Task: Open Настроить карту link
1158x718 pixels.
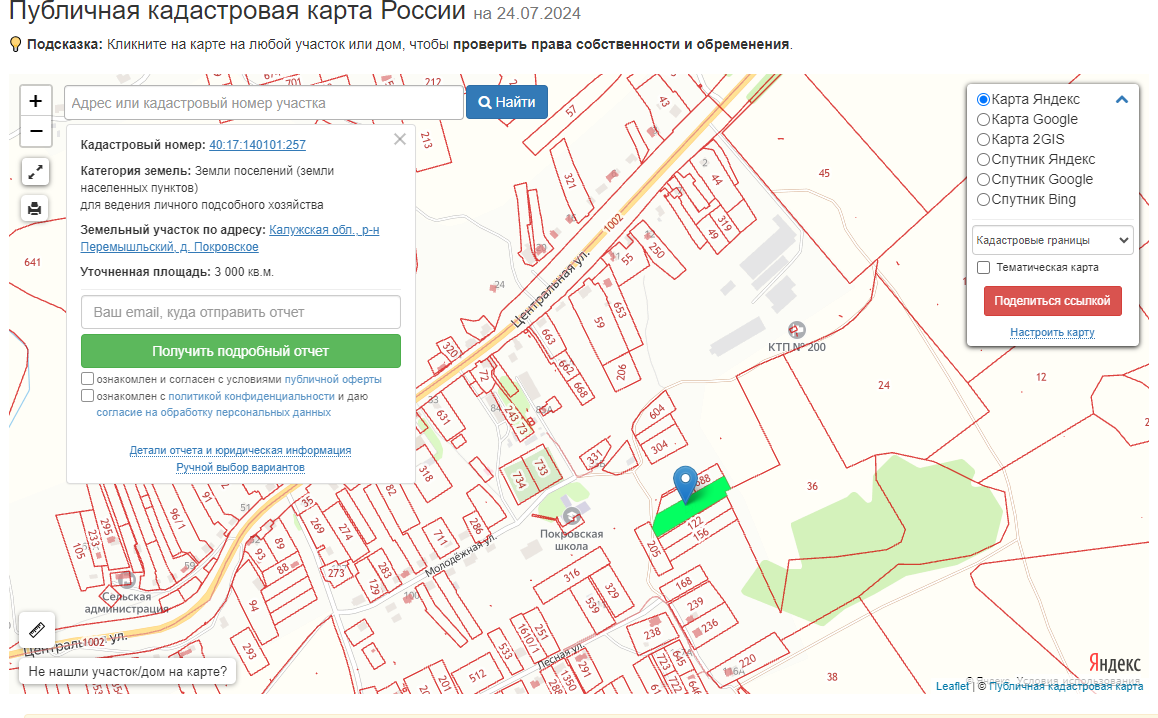Action: tap(1052, 332)
